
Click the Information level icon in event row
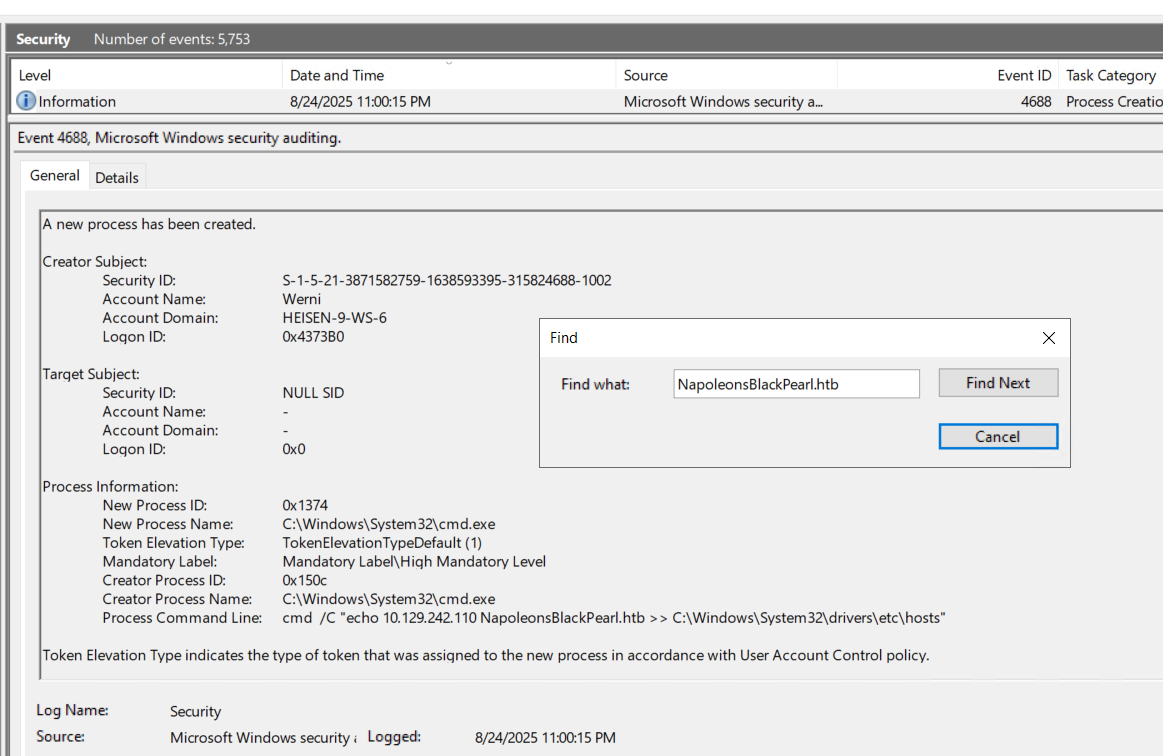(x=26, y=102)
